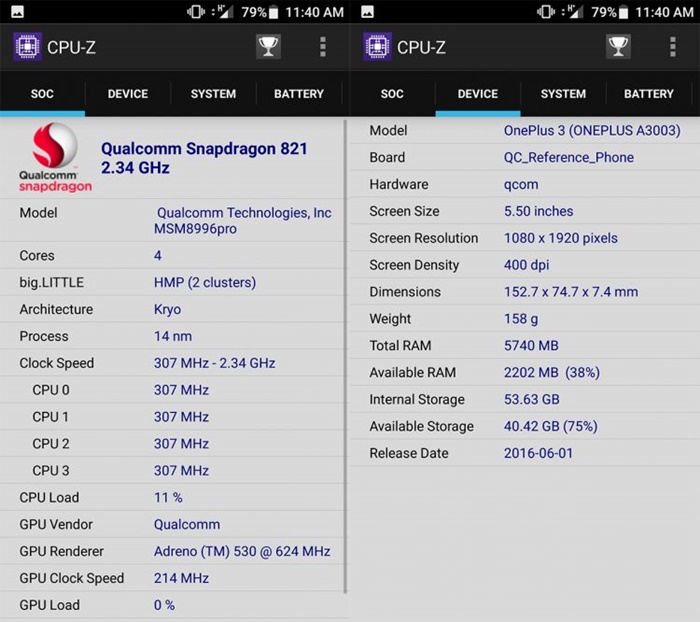Tap Total RAM value '5740 MB'
This screenshot has width=700, height=622.
pyautogui.click(x=531, y=345)
